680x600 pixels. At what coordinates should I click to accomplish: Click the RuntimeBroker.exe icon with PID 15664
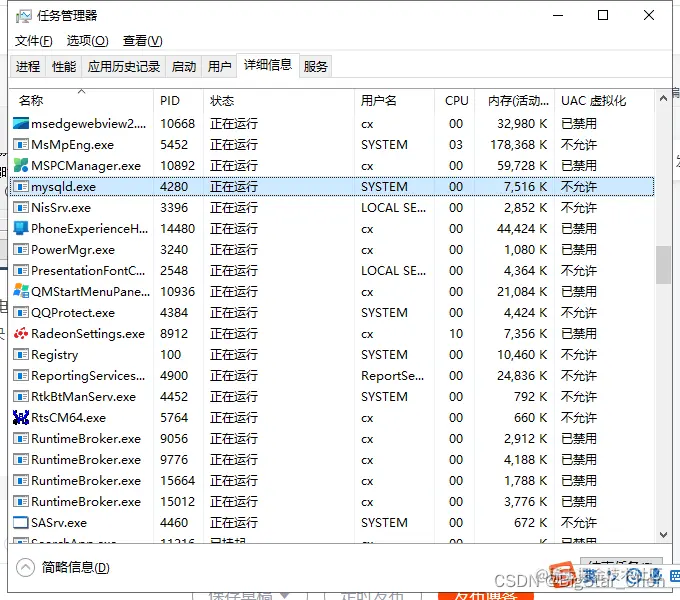[21, 480]
